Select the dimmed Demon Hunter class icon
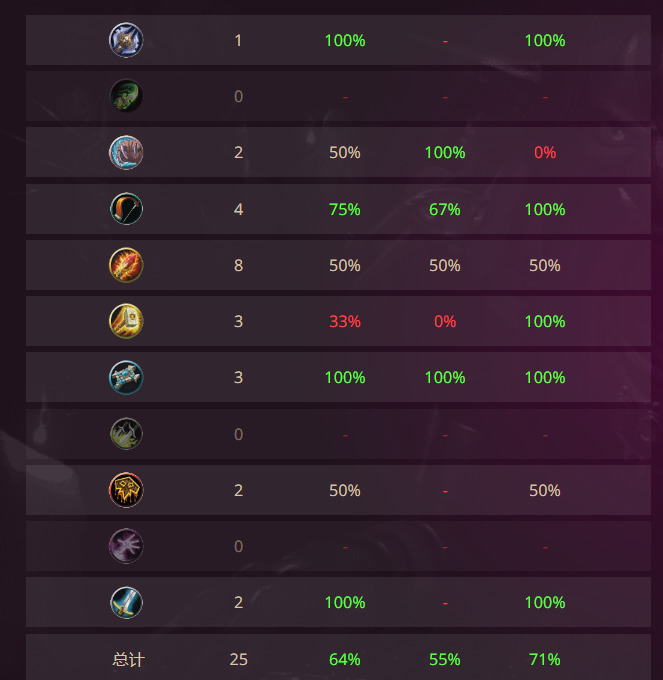Viewport: 663px width, 680px height. (x=126, y=96)
